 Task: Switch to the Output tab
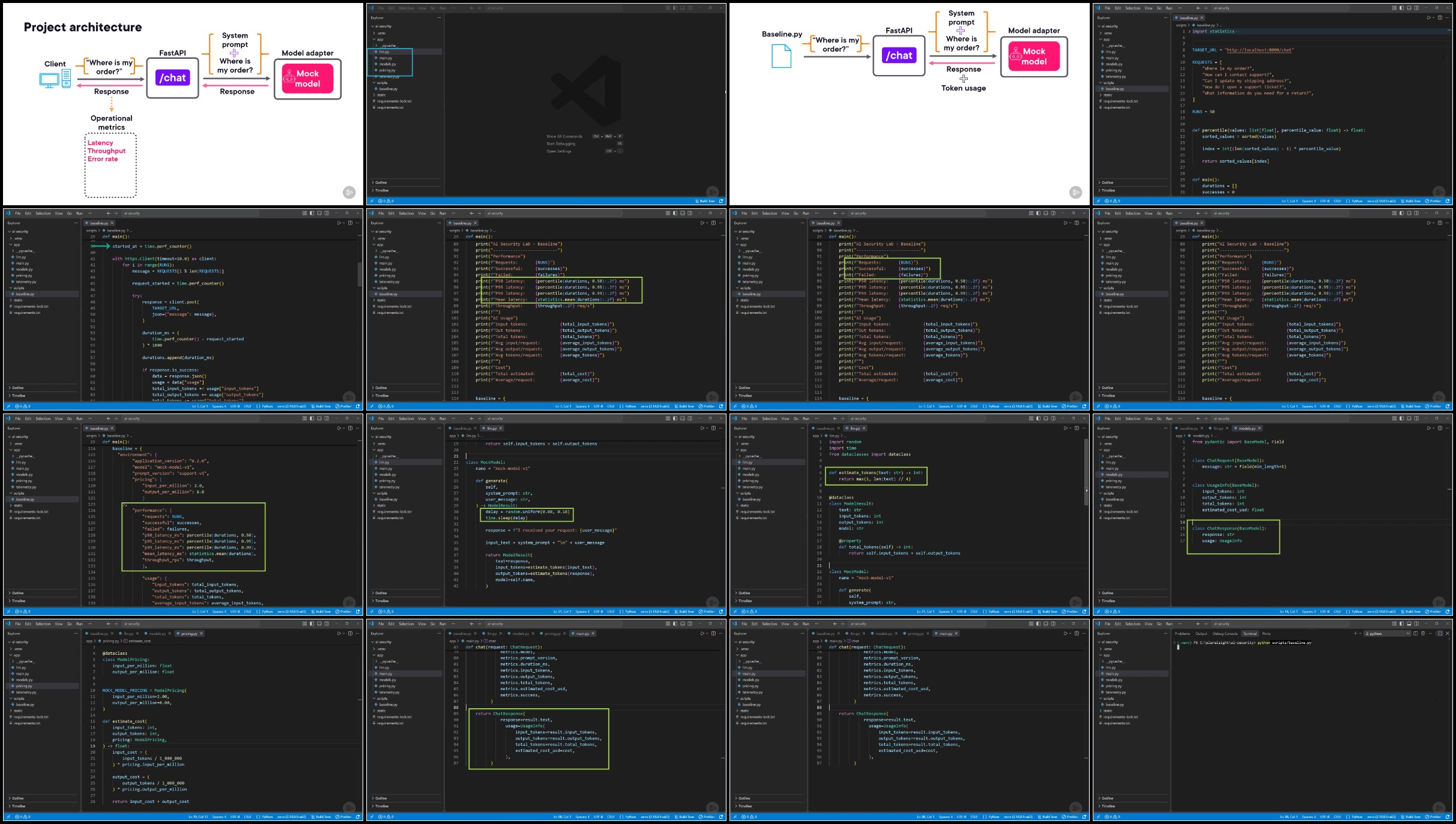(1201, 633)
